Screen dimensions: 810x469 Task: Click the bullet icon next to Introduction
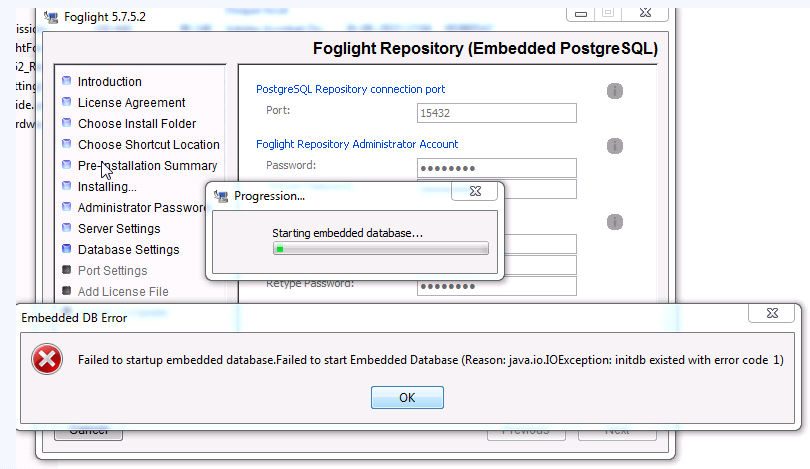click(x=67, y=82)
